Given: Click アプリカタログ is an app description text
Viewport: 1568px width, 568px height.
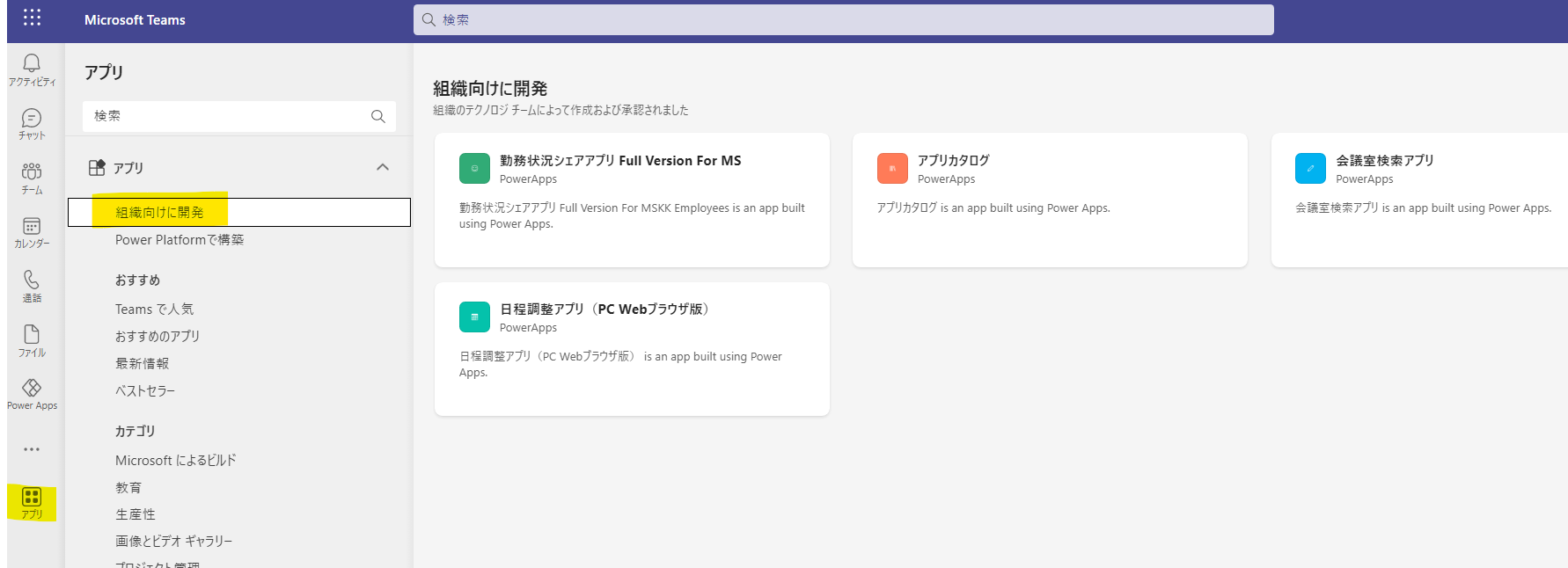Looking at the screenshot, I should pyautogui.click(x=993, y=208).
